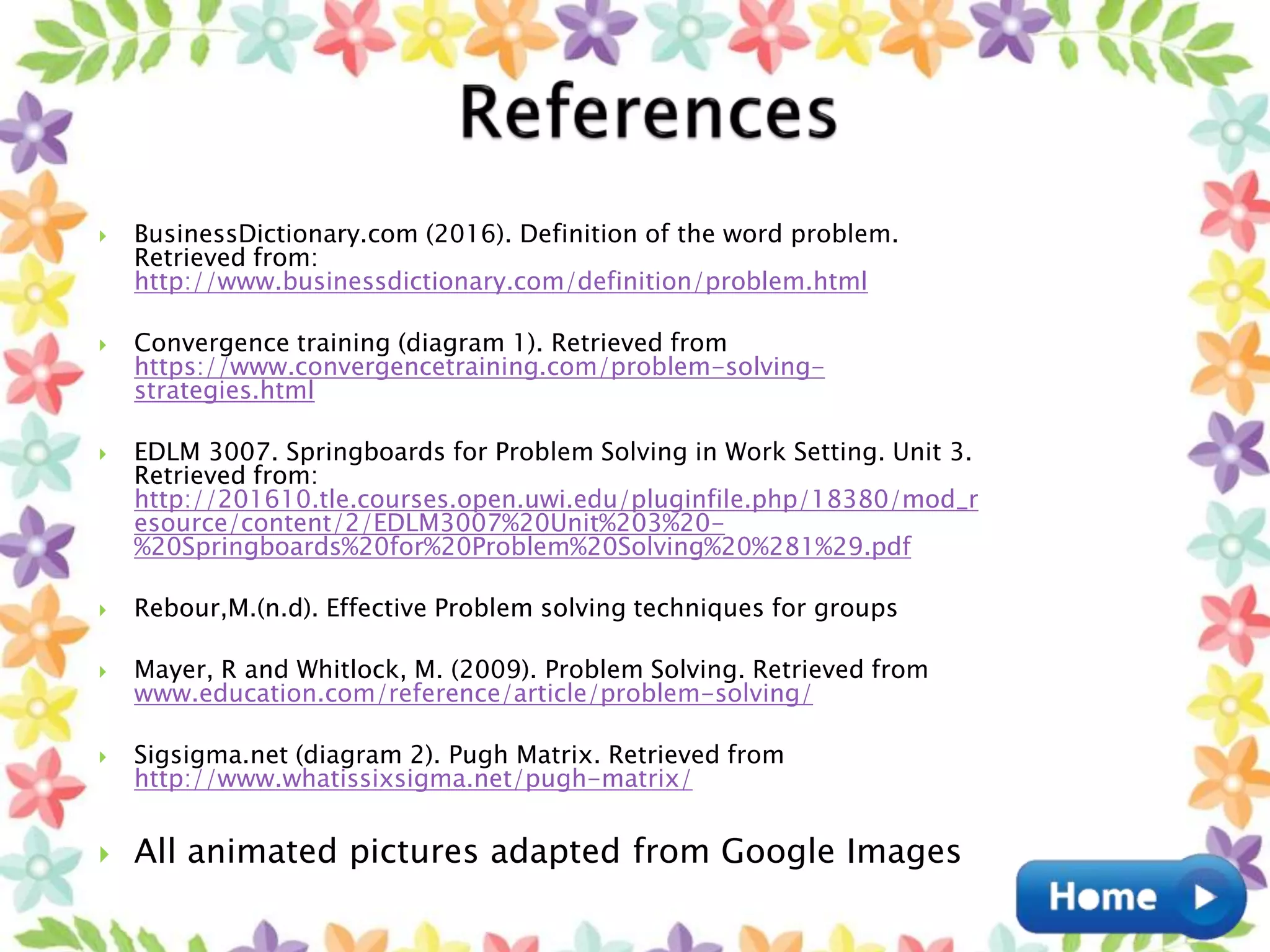Open the education.com problem-solving article link
The width and height of the screenshot is (1270, 952).
point(473,693)
